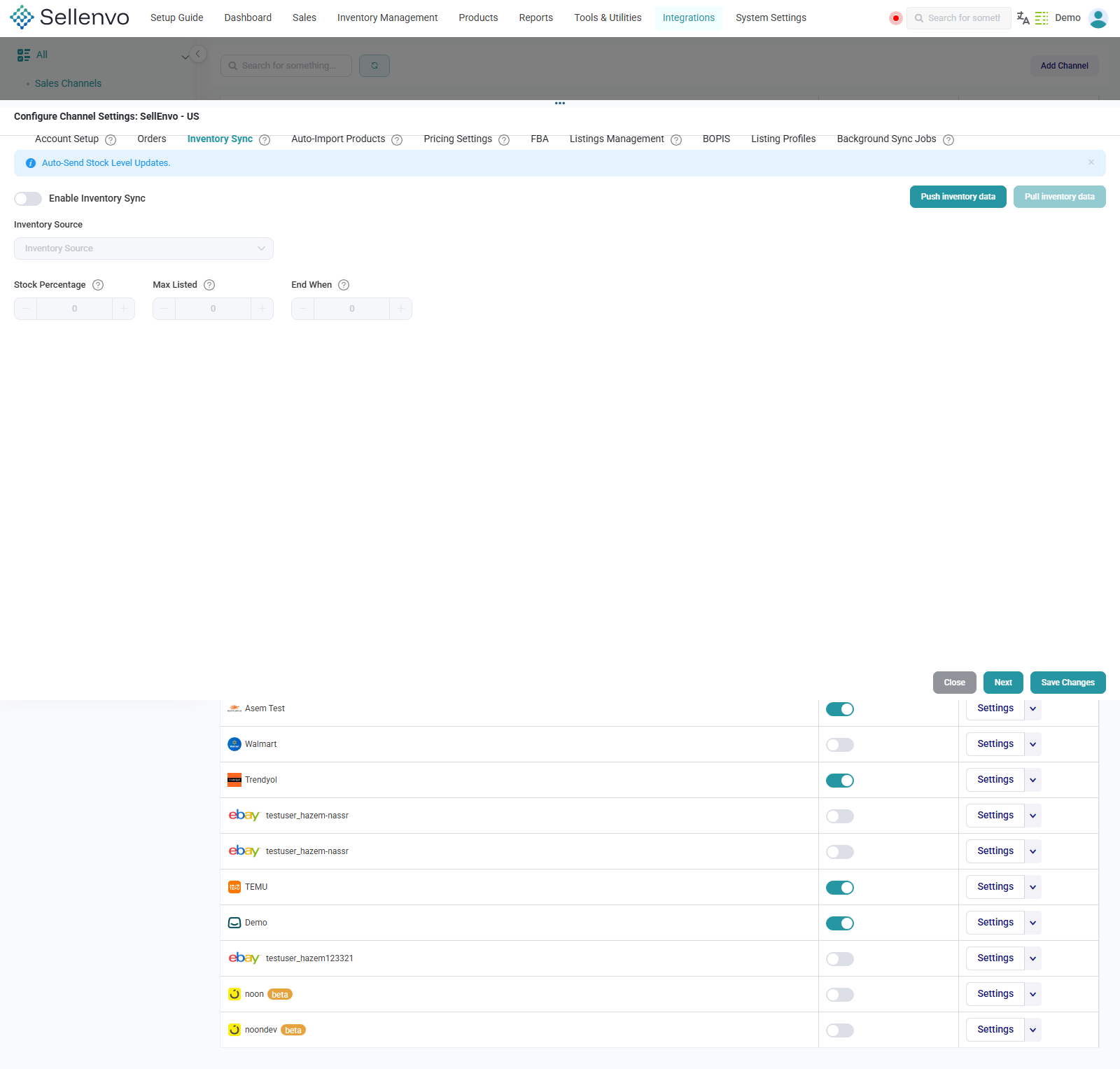Dismiss the Auto-Send Stock Level info banner

pyautogui.click(x=1091, y=162)
